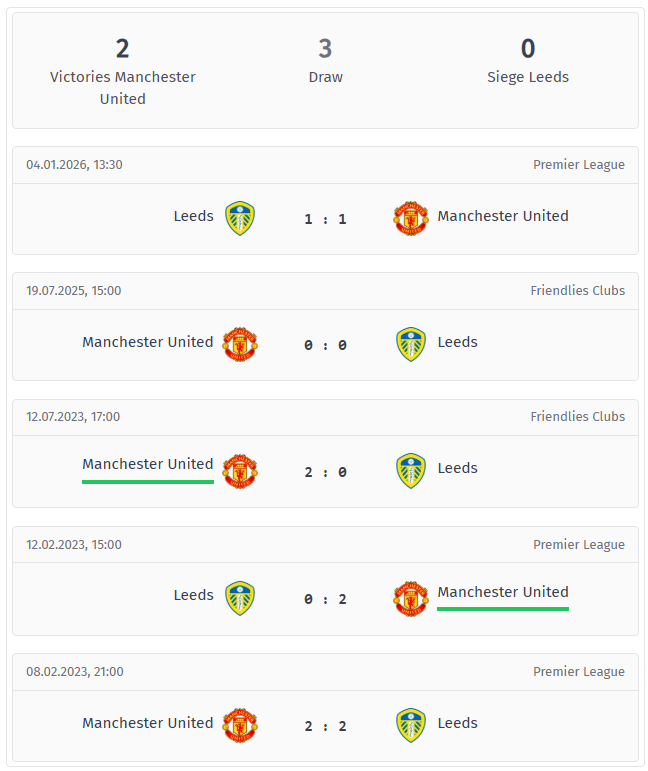Screen dimensions: 648x771
Task: Click Leeds crest in 08.02.2023 match
Action: (410, 725)
